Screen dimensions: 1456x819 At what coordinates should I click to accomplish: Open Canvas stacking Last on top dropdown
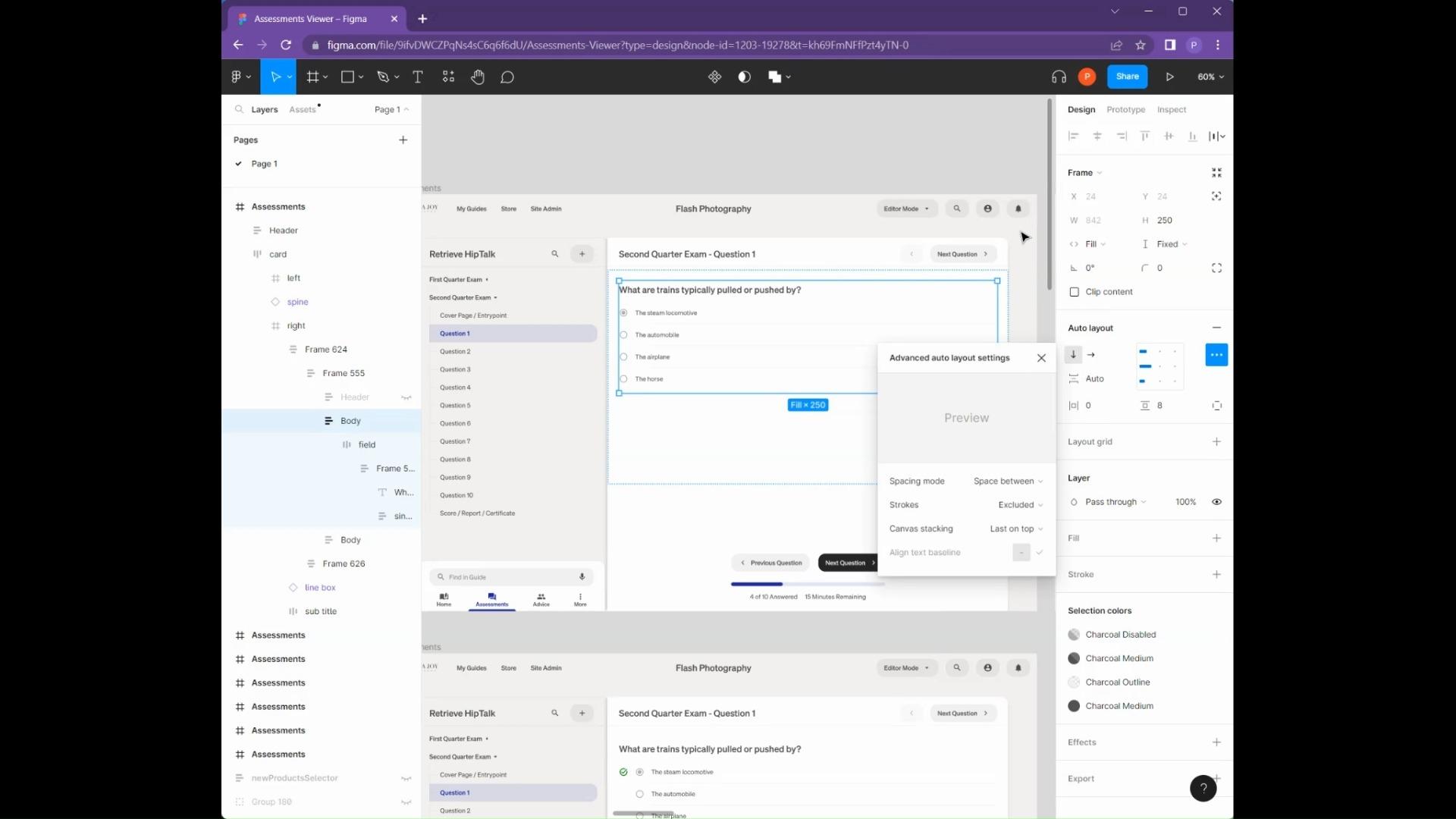click(x=1016, y=529)
